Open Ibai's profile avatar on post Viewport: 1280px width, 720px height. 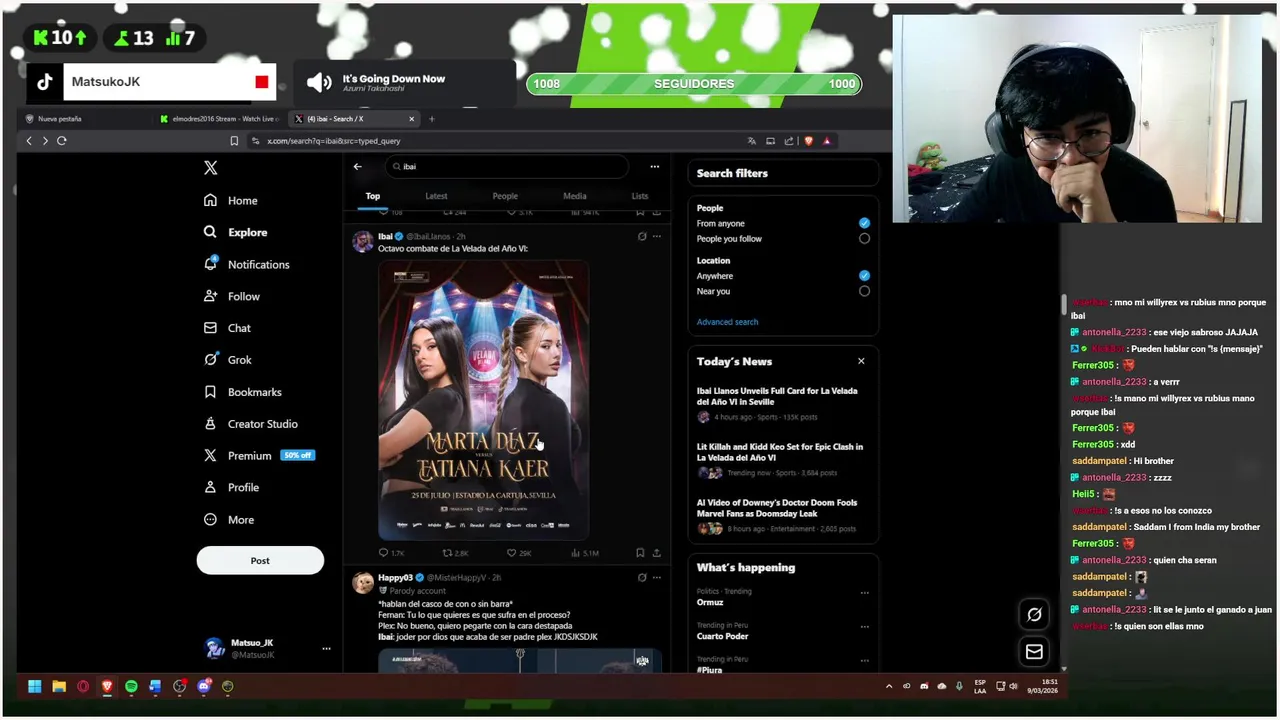point(362,241)
